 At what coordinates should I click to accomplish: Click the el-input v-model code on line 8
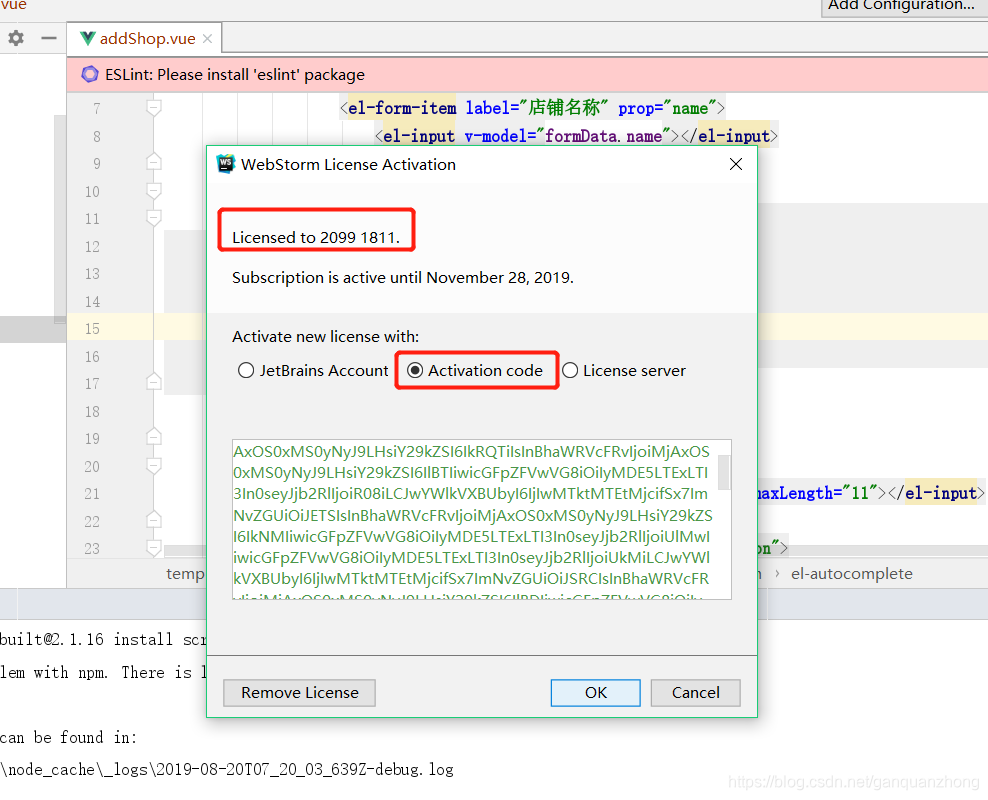pos(576,136)
